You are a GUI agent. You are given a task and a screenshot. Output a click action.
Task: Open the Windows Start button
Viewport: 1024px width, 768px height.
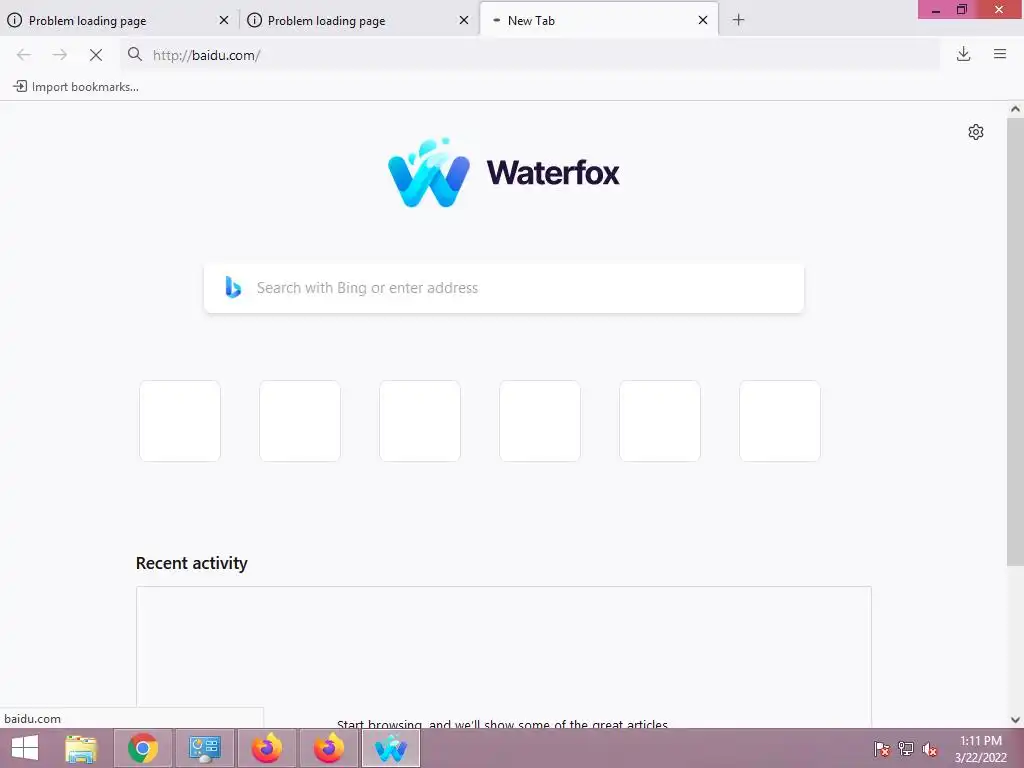tap(25, 748)
